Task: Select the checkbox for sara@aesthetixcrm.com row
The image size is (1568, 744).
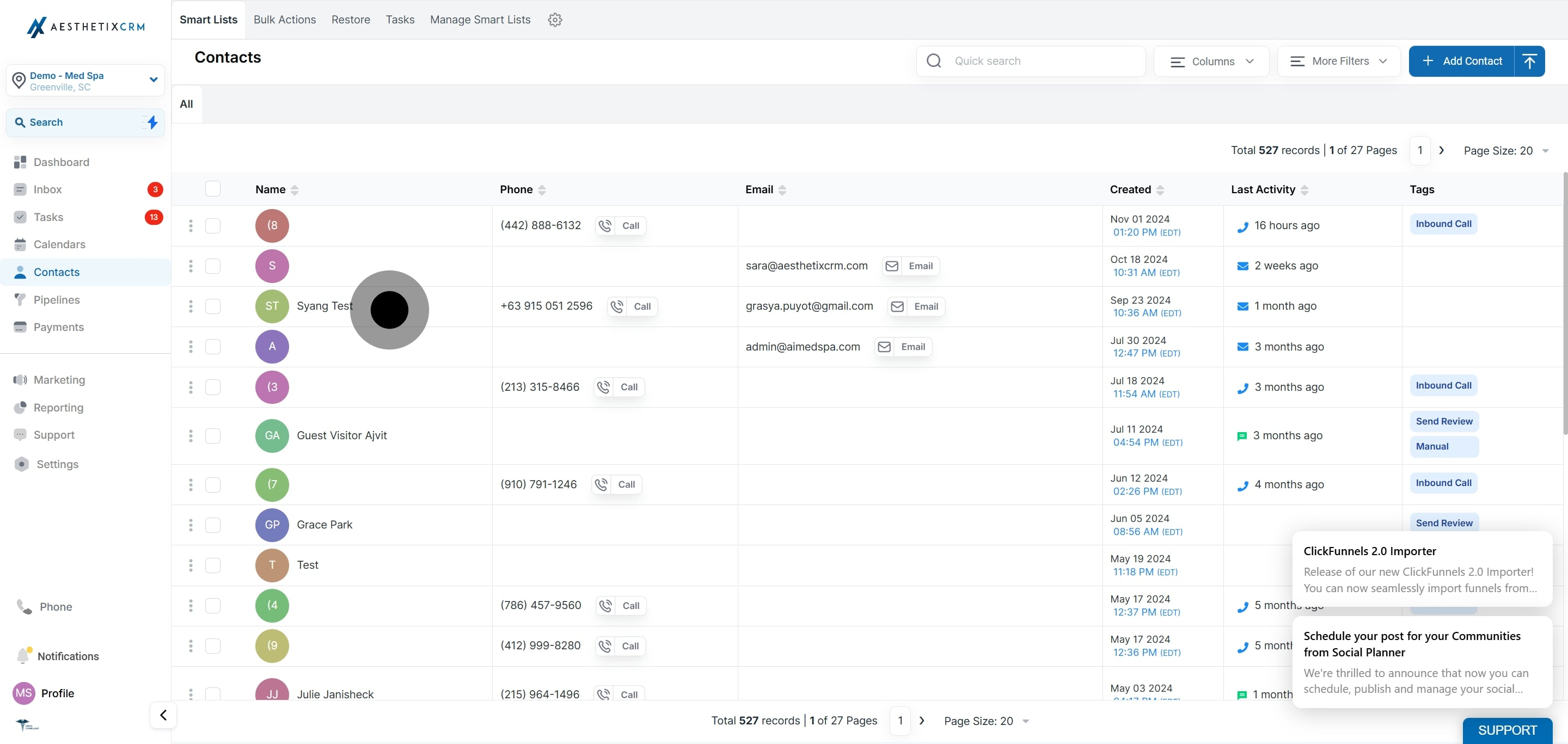Action: [212, 266]
